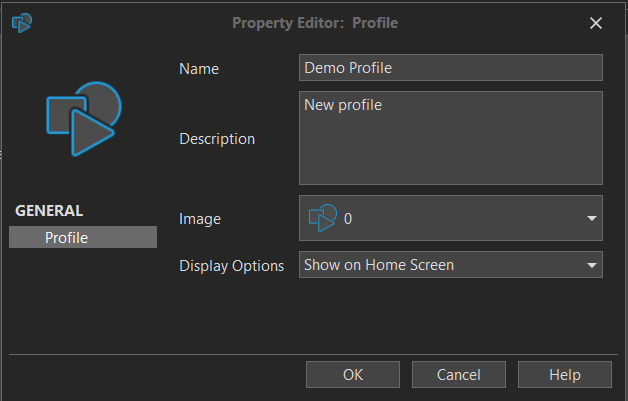This screenshot has height=401, width=628.
Task: Click the app icon in title bar
Action: pos(21,22)
